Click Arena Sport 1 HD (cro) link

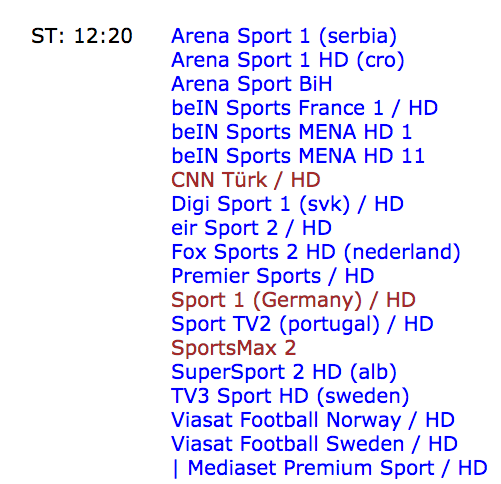click(288, 60)
